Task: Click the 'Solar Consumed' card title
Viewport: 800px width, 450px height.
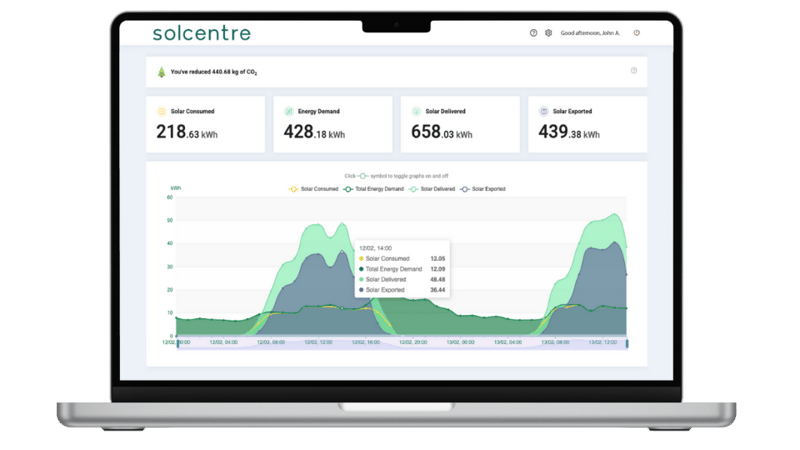Action: pyautogui.click(x=192, y=111)
